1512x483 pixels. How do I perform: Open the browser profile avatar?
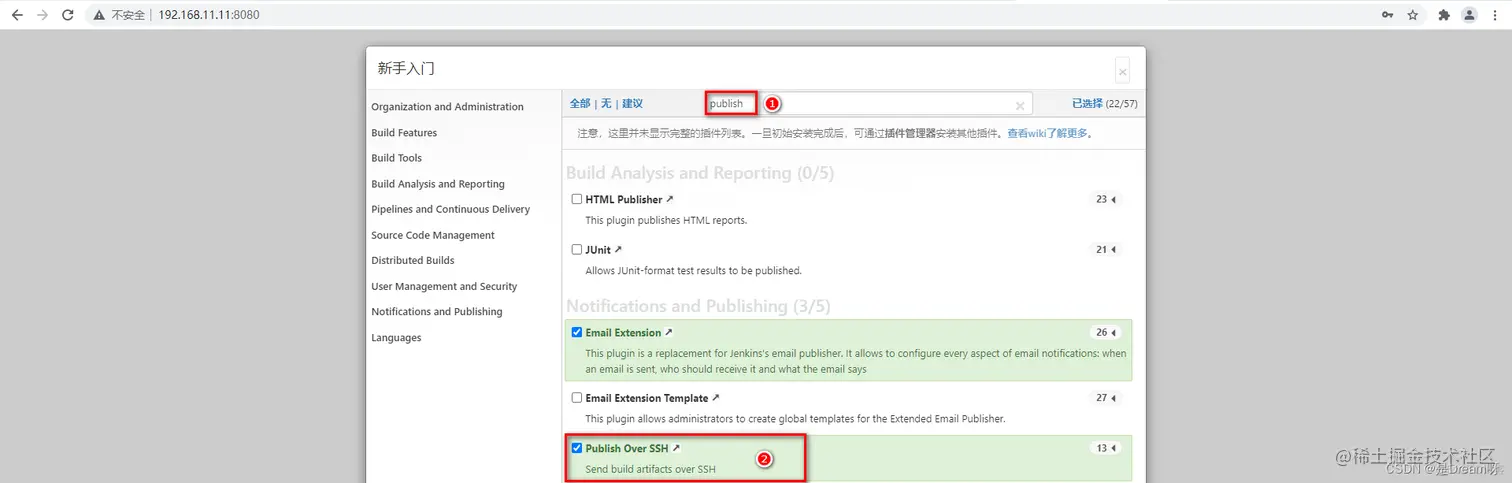1469,15
